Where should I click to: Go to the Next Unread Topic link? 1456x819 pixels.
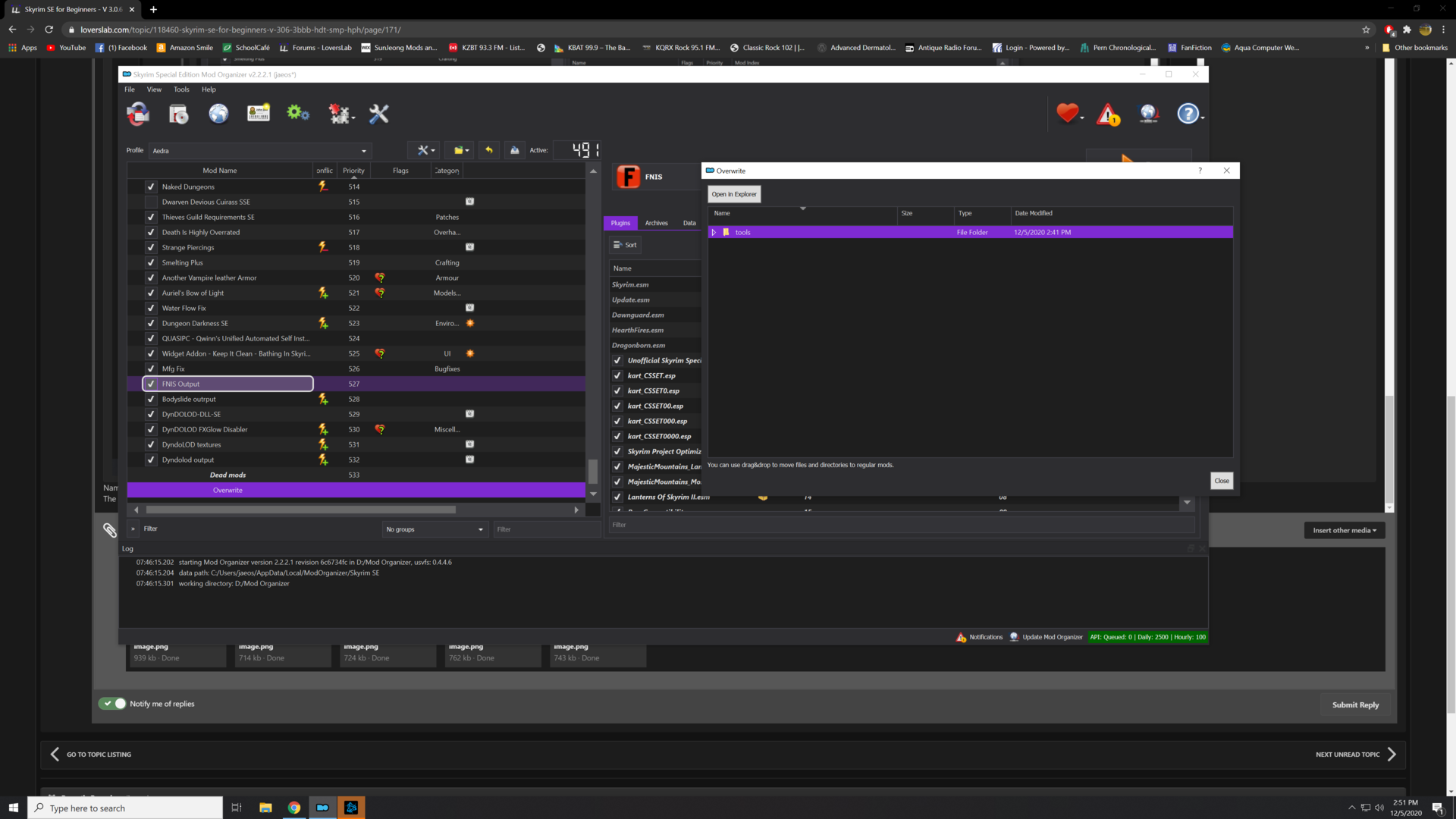pyautogui.click(x=1356, y=755)
